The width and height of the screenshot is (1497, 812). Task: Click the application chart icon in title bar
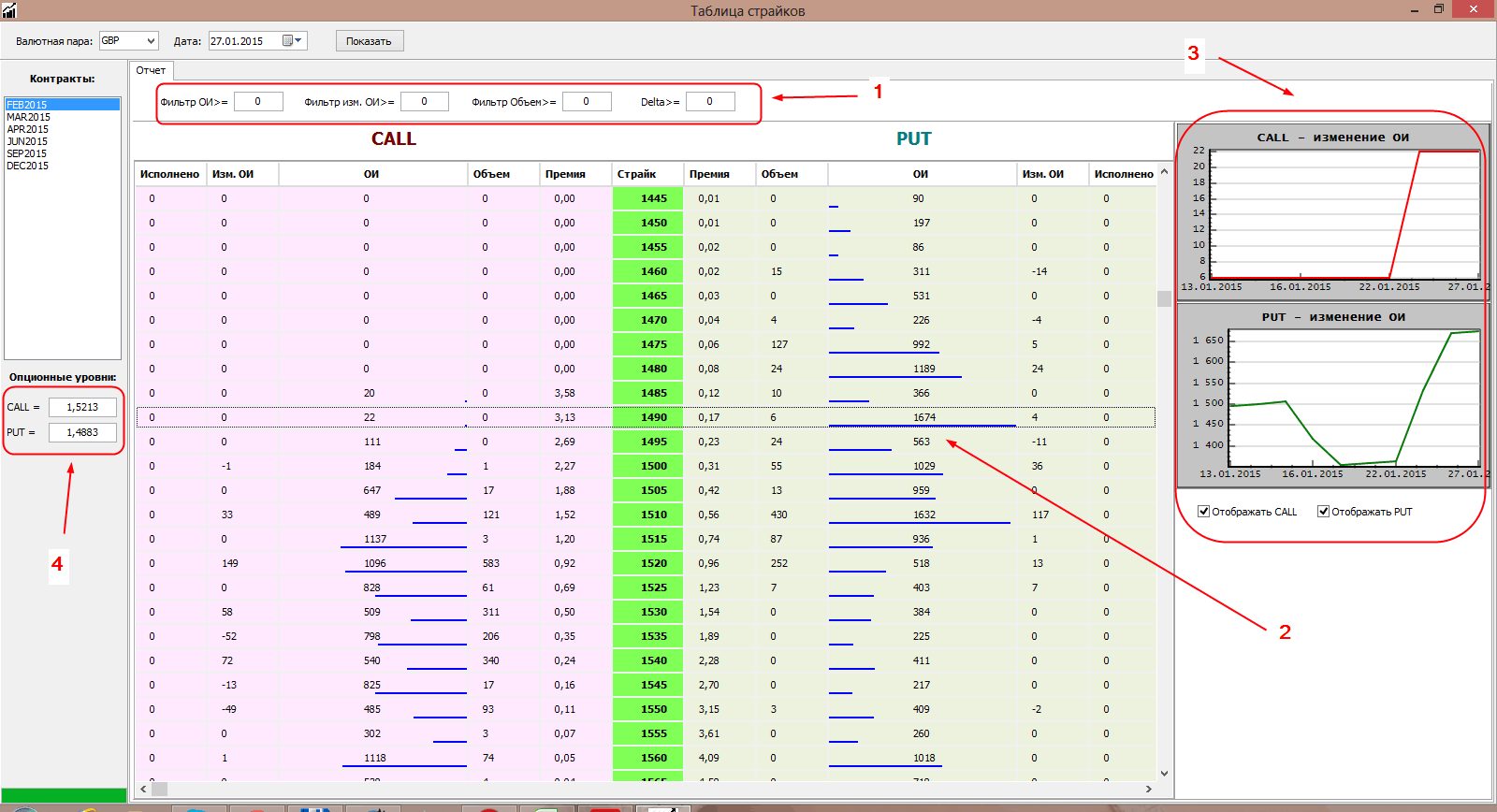tap(9, 10)
